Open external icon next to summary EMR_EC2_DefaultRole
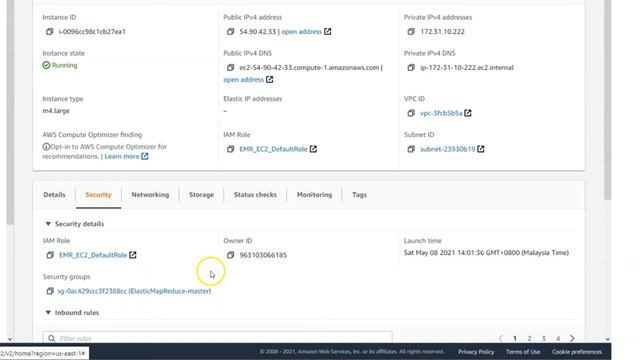640x360 pixels. [313, 149]
